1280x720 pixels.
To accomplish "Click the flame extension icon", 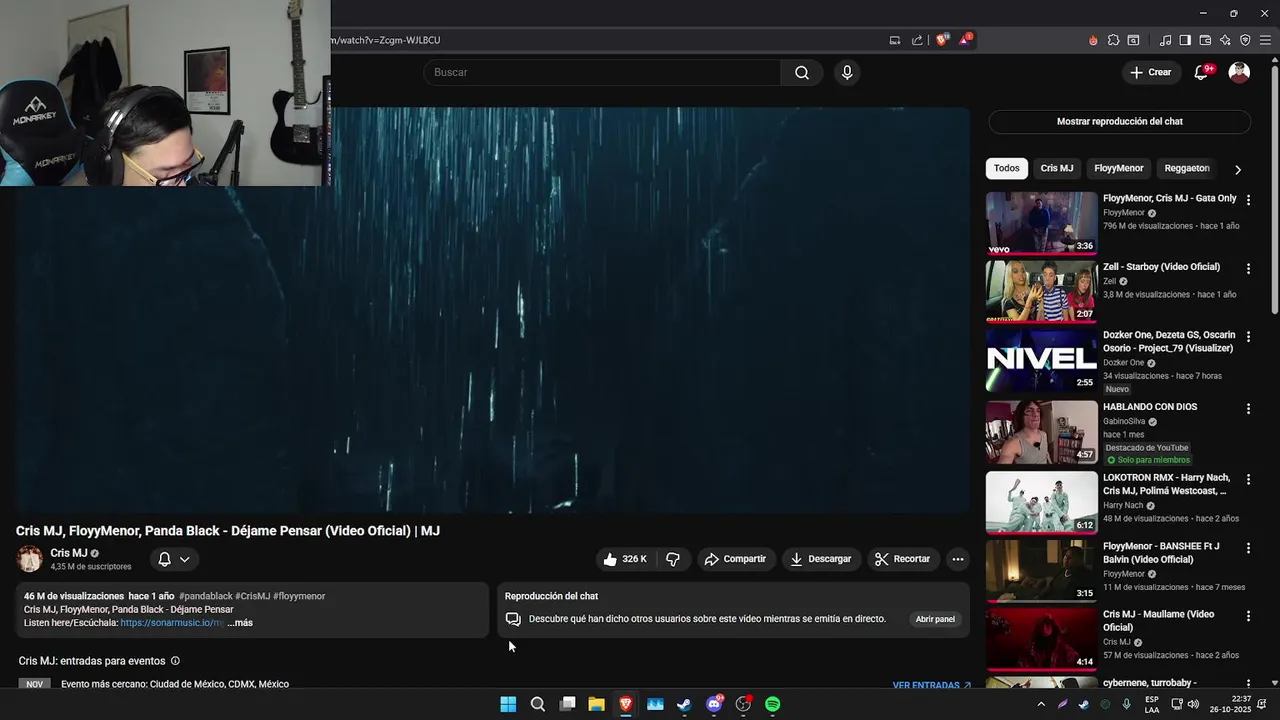I will coord(1093,40).
